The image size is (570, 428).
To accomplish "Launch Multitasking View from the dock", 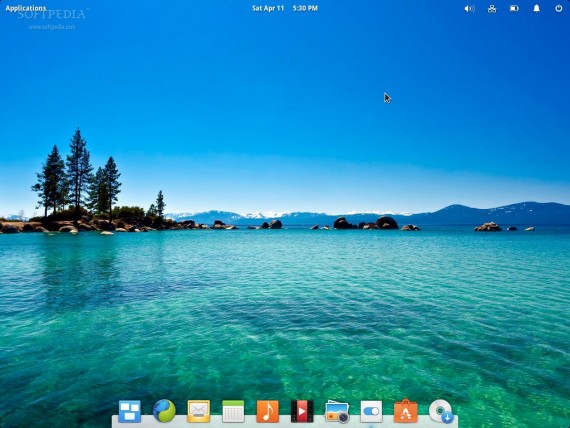I will coord(130,411).
